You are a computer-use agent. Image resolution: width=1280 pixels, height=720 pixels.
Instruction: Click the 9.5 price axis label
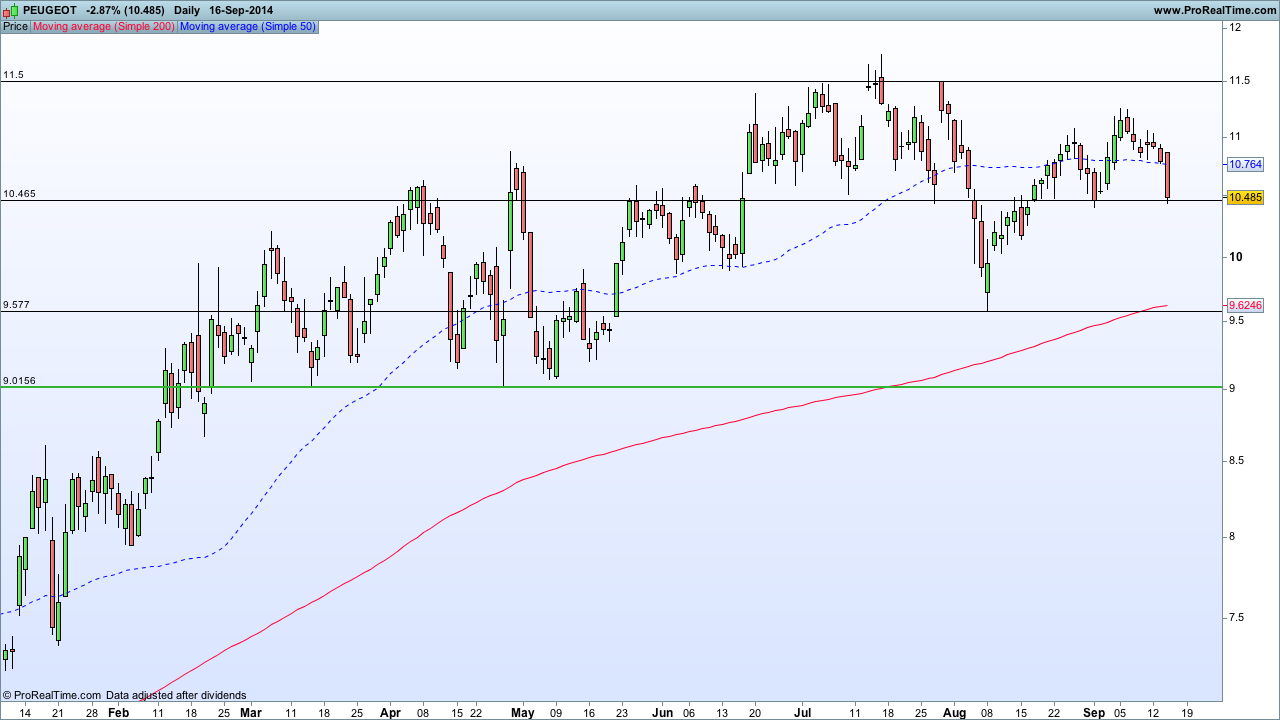coord(1237,320)
